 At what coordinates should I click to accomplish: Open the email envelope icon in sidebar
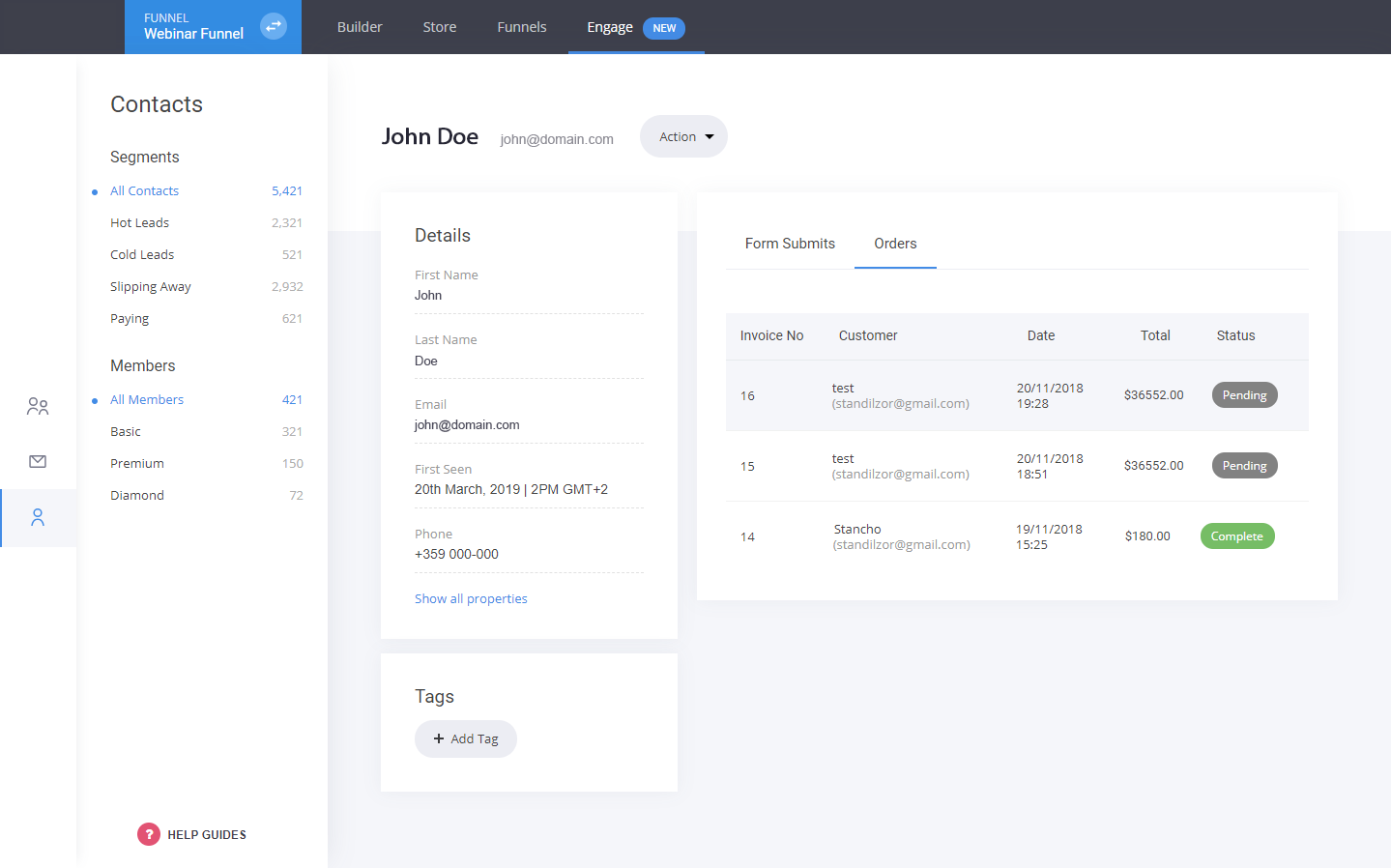click(x=38, y=461)
